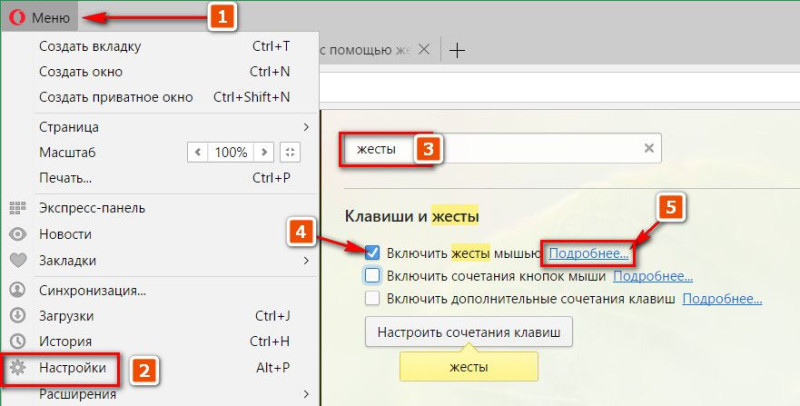The height and width of the screenshot is (406, 800).
Task: Click the Synchronization profile icon
Action: [x=18, y=290]
